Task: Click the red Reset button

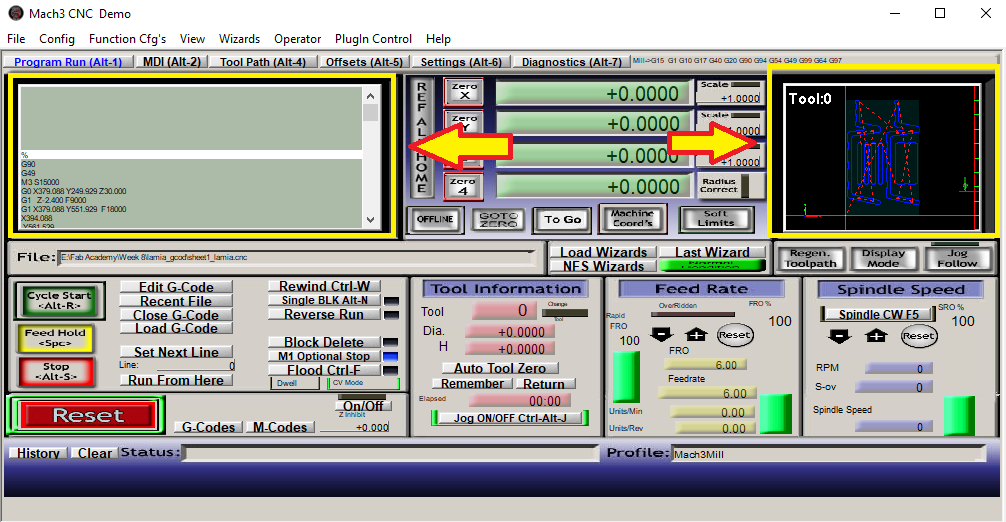Action: point(88,416)
